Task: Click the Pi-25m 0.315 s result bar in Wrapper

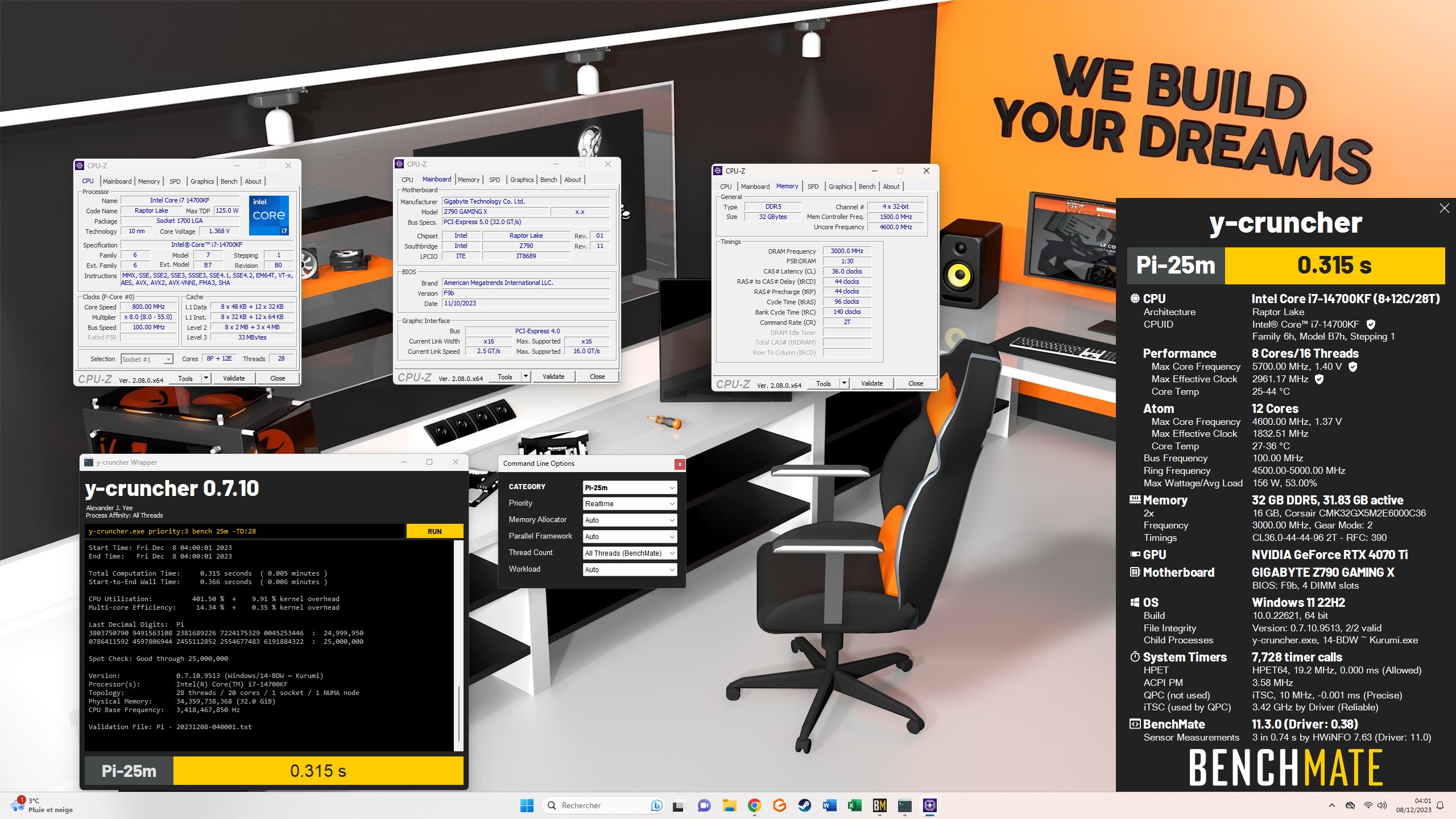Action: click(x=274, y=771)
